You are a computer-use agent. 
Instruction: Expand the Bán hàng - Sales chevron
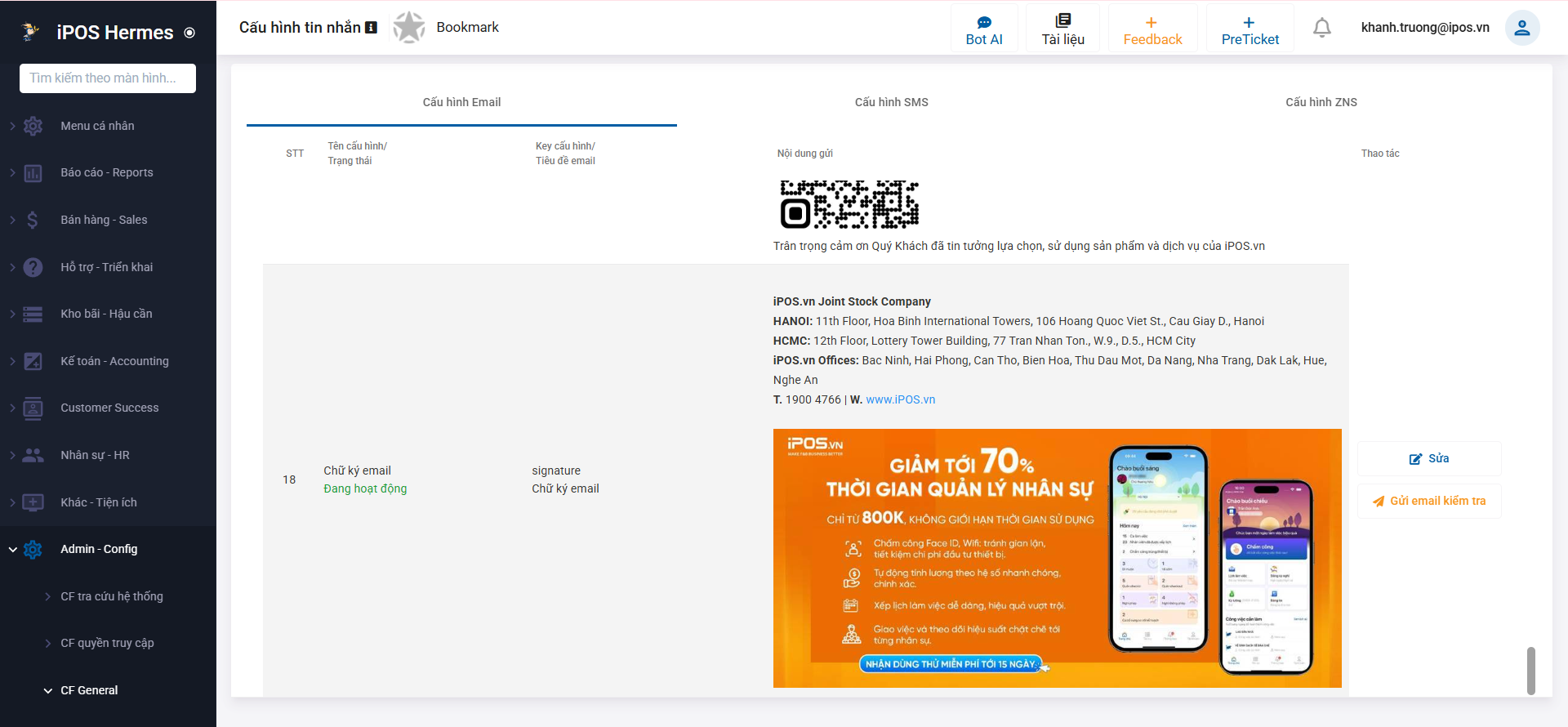(12, 220)
